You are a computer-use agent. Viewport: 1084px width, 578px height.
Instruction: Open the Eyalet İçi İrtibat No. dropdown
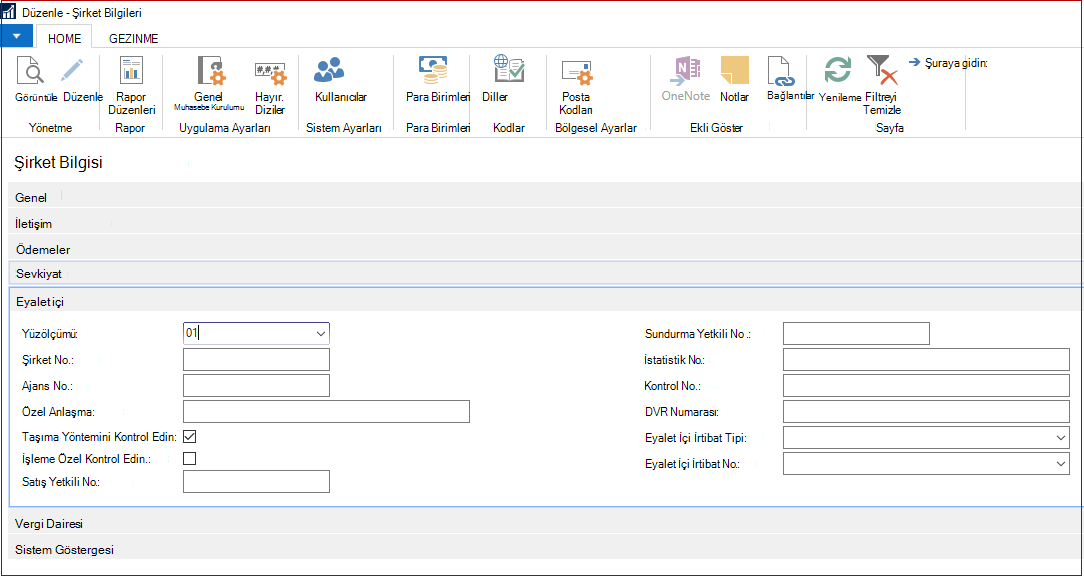[1061, 464]
